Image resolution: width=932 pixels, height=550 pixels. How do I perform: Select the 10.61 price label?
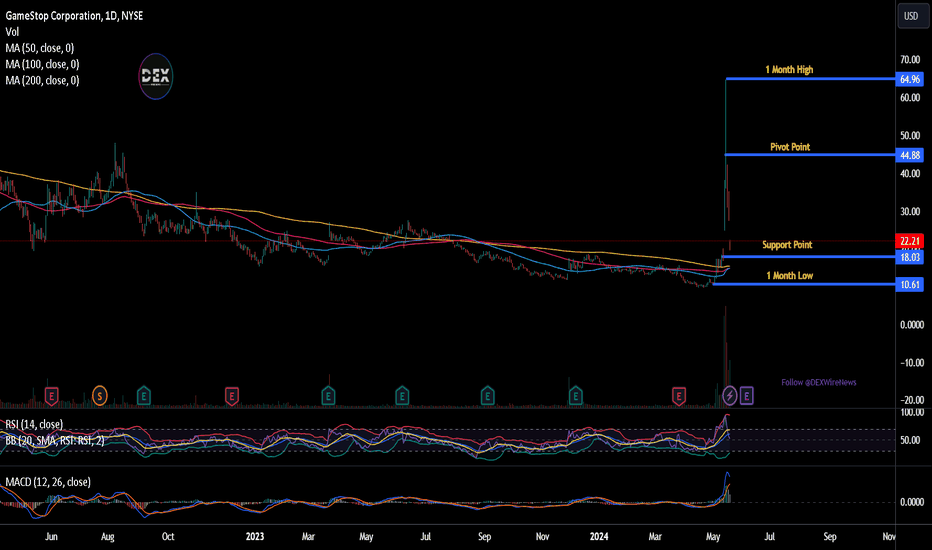click(909, 284)
